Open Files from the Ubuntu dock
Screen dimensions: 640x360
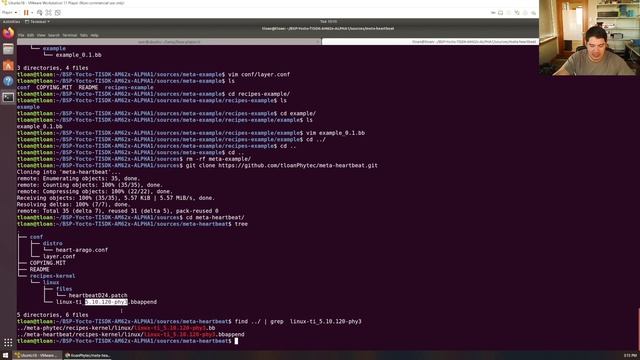coord(8,49)
